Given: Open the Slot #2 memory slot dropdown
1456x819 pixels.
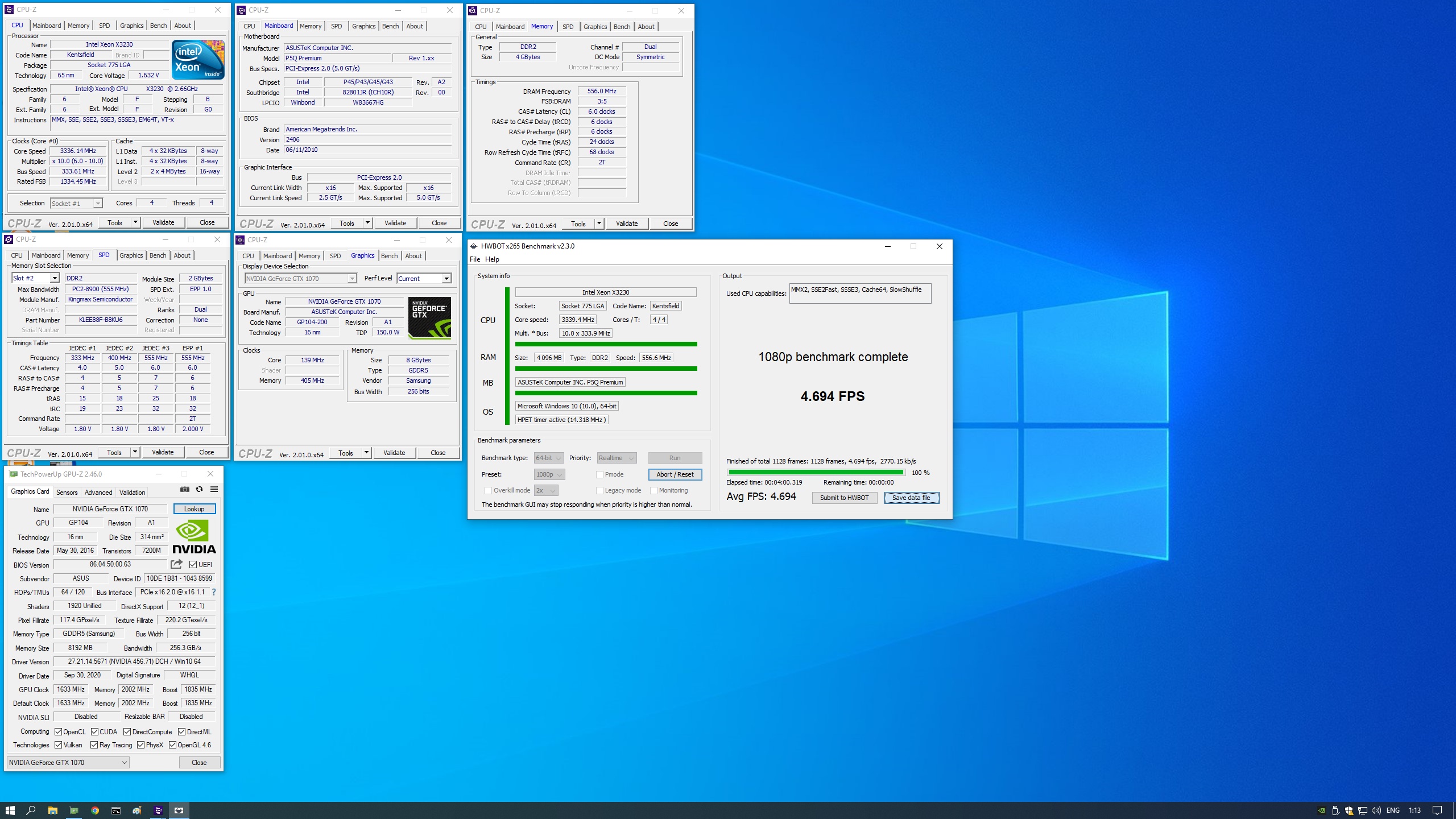Looking at the screenshot, I should tap(35, 278).
